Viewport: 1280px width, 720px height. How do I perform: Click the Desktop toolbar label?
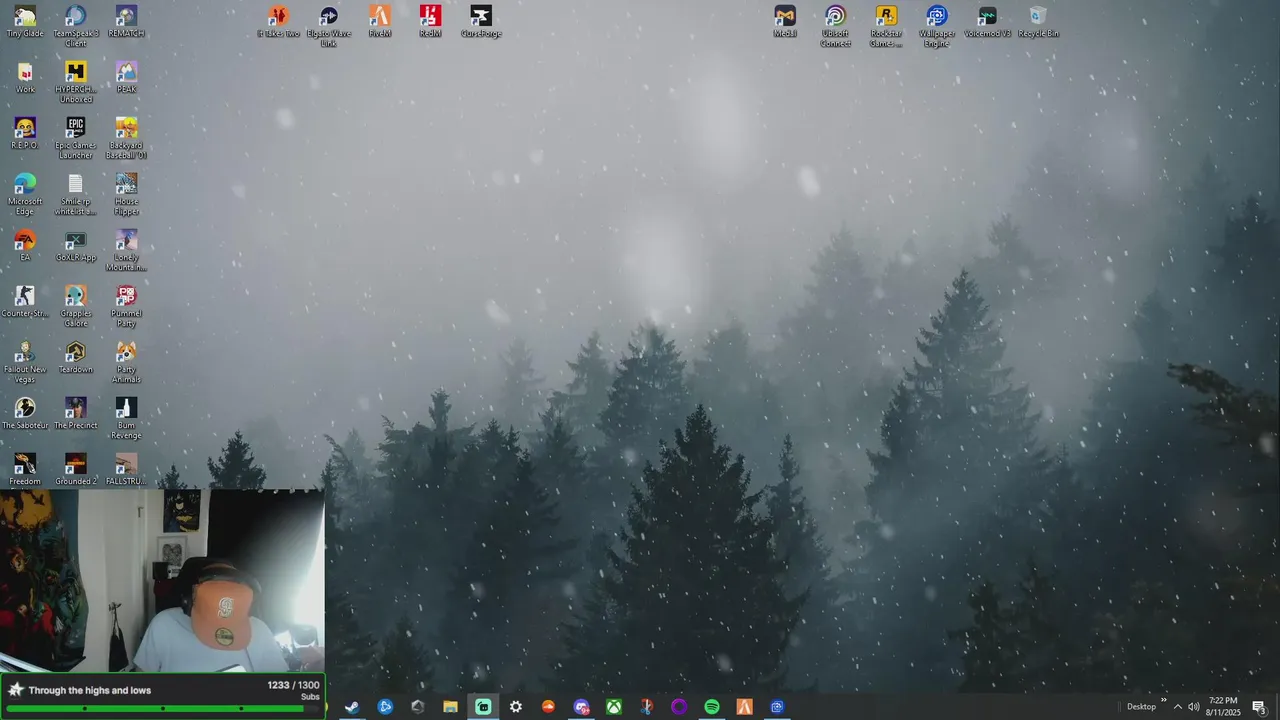(x=1141, y=707)
